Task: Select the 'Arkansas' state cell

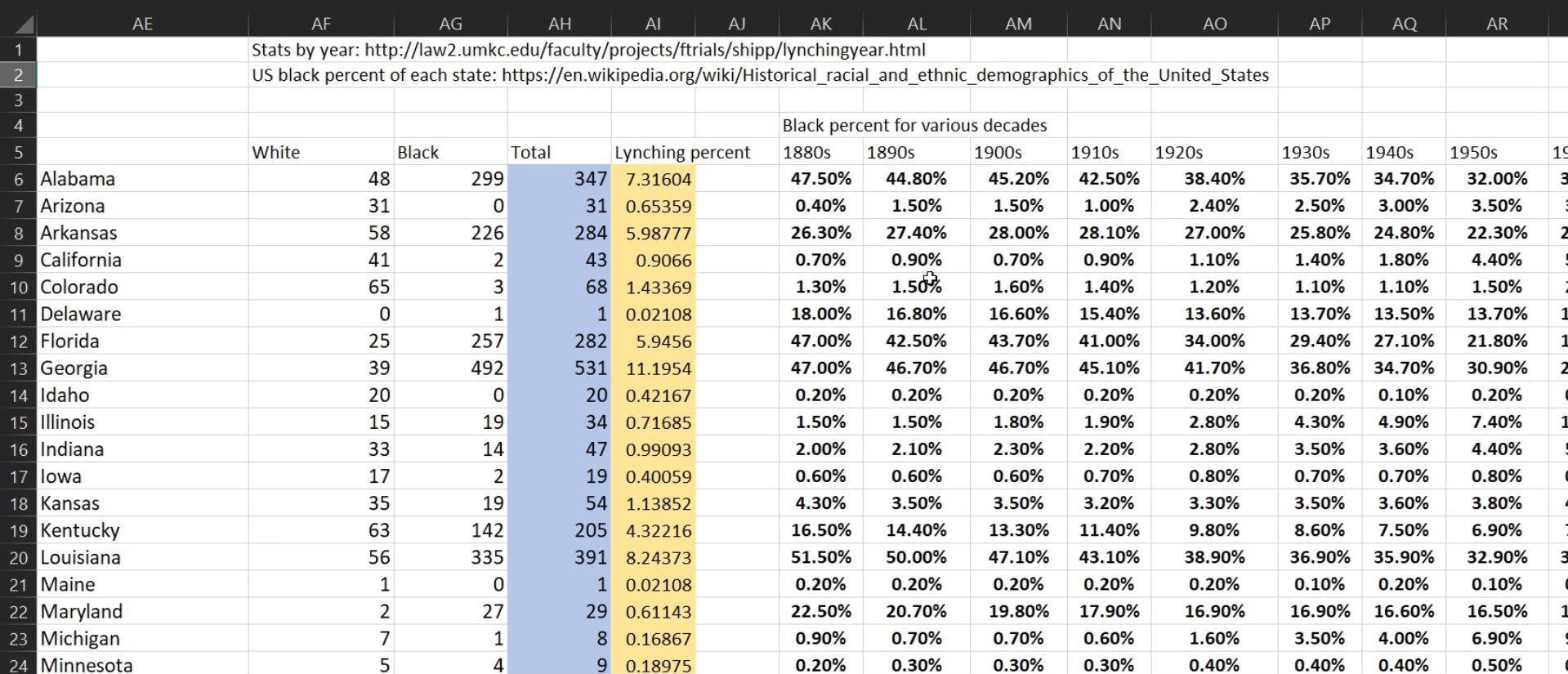Action: click(142, 233)
